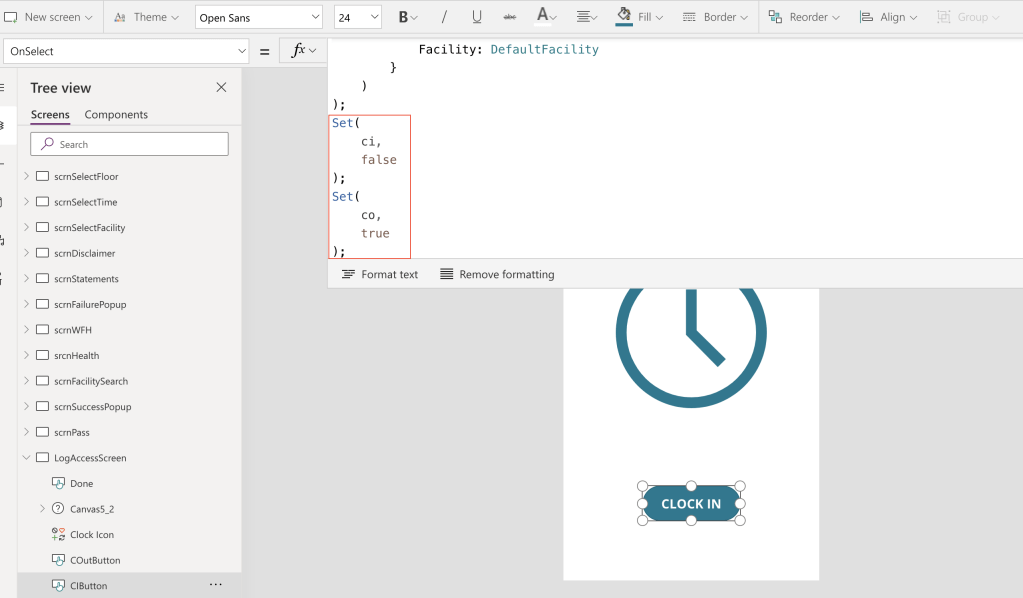This screenshot has width=1023, height=598.
Task: Apply strikethrough formatting
Action: [x=510, y=17]
